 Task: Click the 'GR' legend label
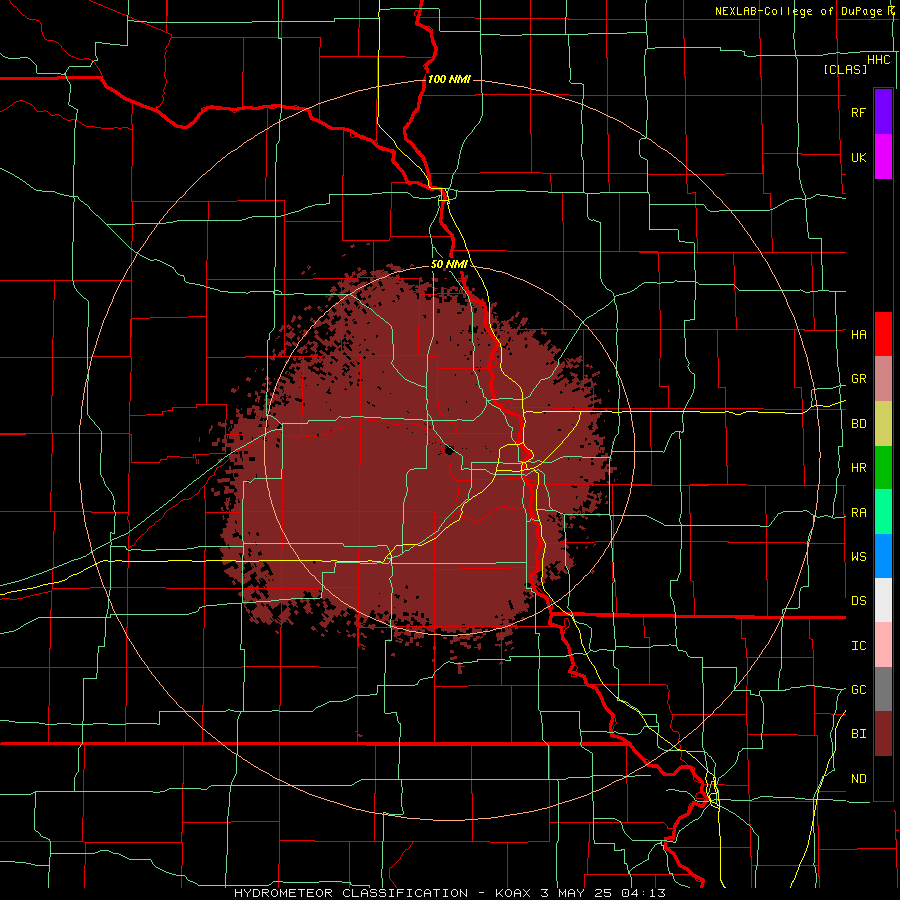pos(859,379)
